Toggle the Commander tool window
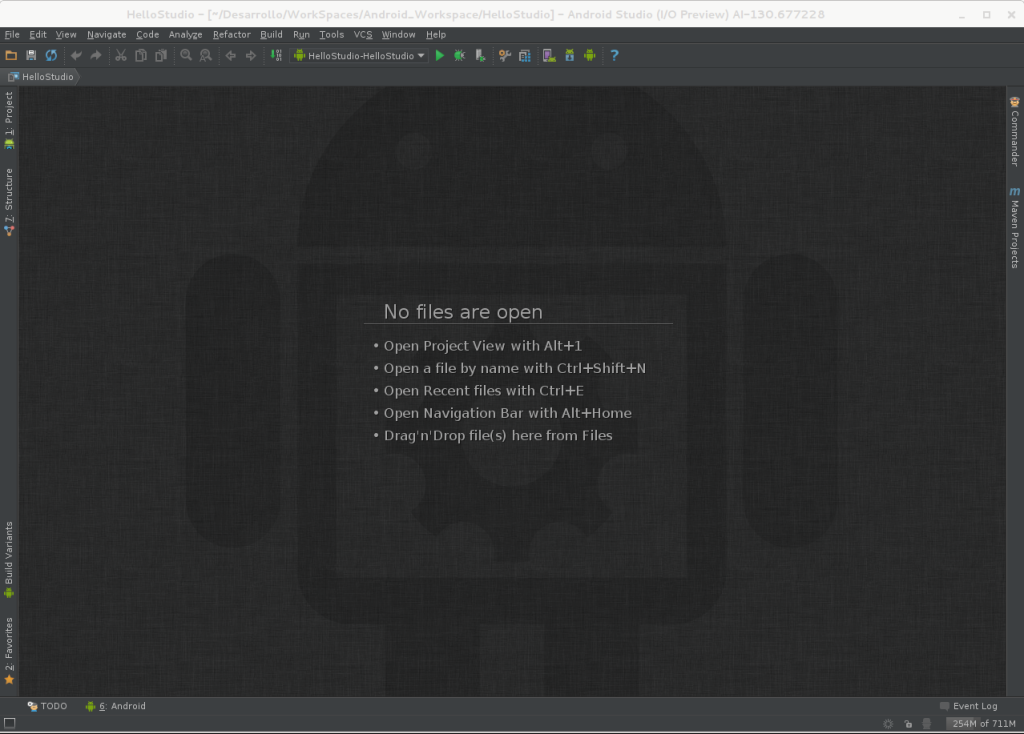Screen dimensions: 1024x734 click(x=1014, y=131)
